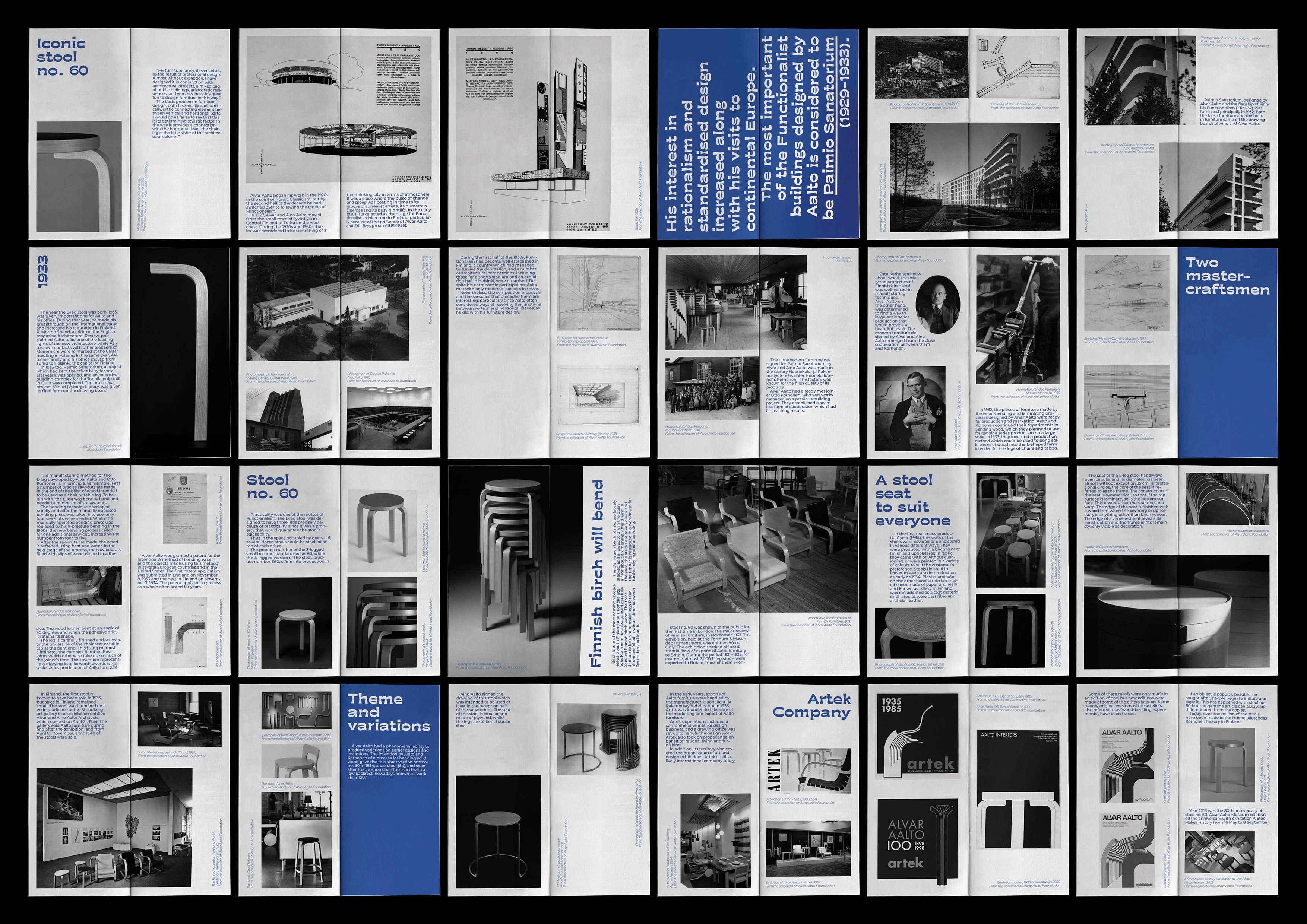Screen dimensions: 1307x924
Task: Click the 'Two master-craftsmen' title on blue
Action: [1227, 276]
